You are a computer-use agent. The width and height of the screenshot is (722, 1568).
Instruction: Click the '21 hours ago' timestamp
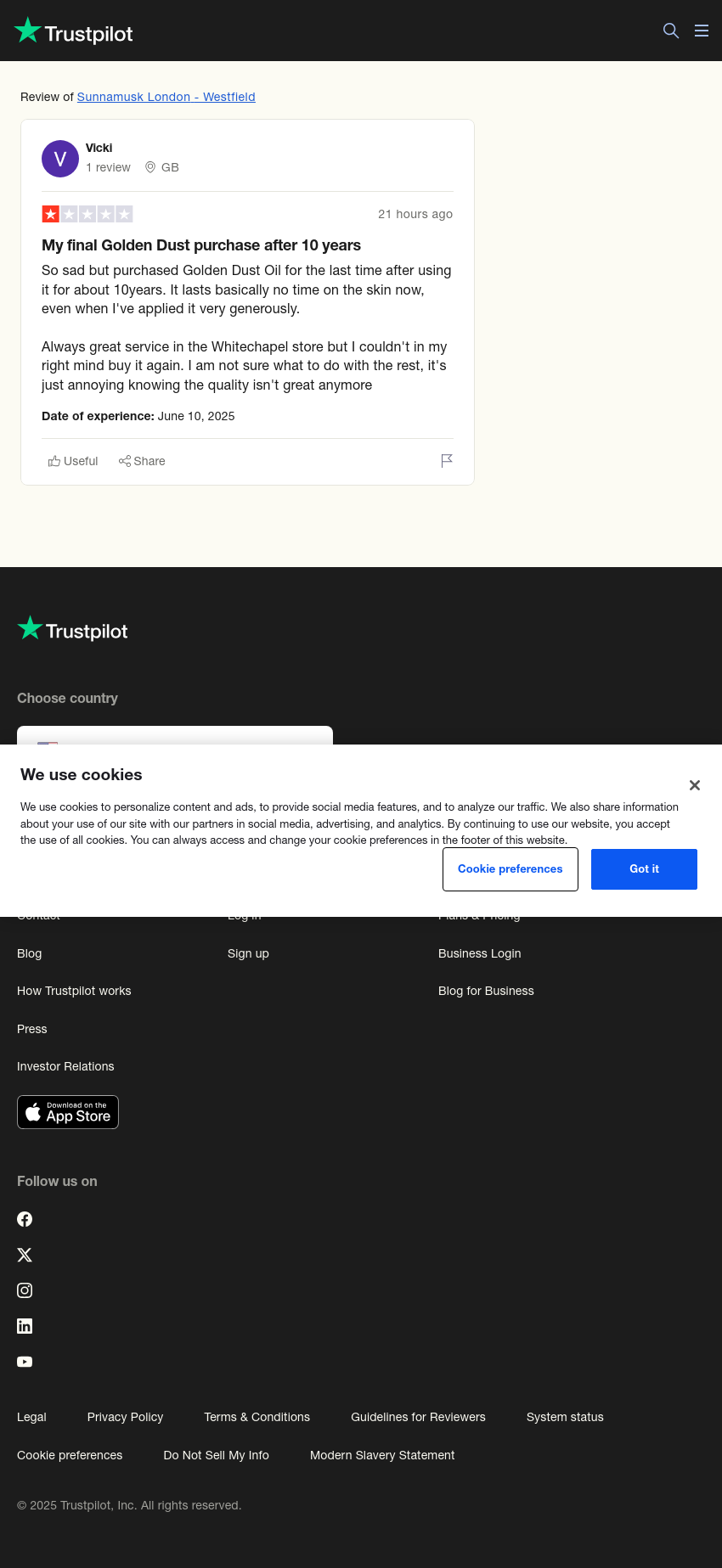click(415, 214)
